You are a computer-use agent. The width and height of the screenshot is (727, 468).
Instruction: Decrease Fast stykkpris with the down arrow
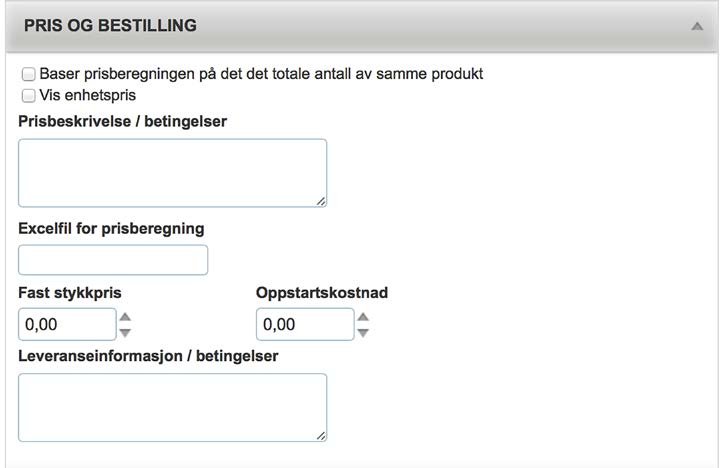pos(125,332)
